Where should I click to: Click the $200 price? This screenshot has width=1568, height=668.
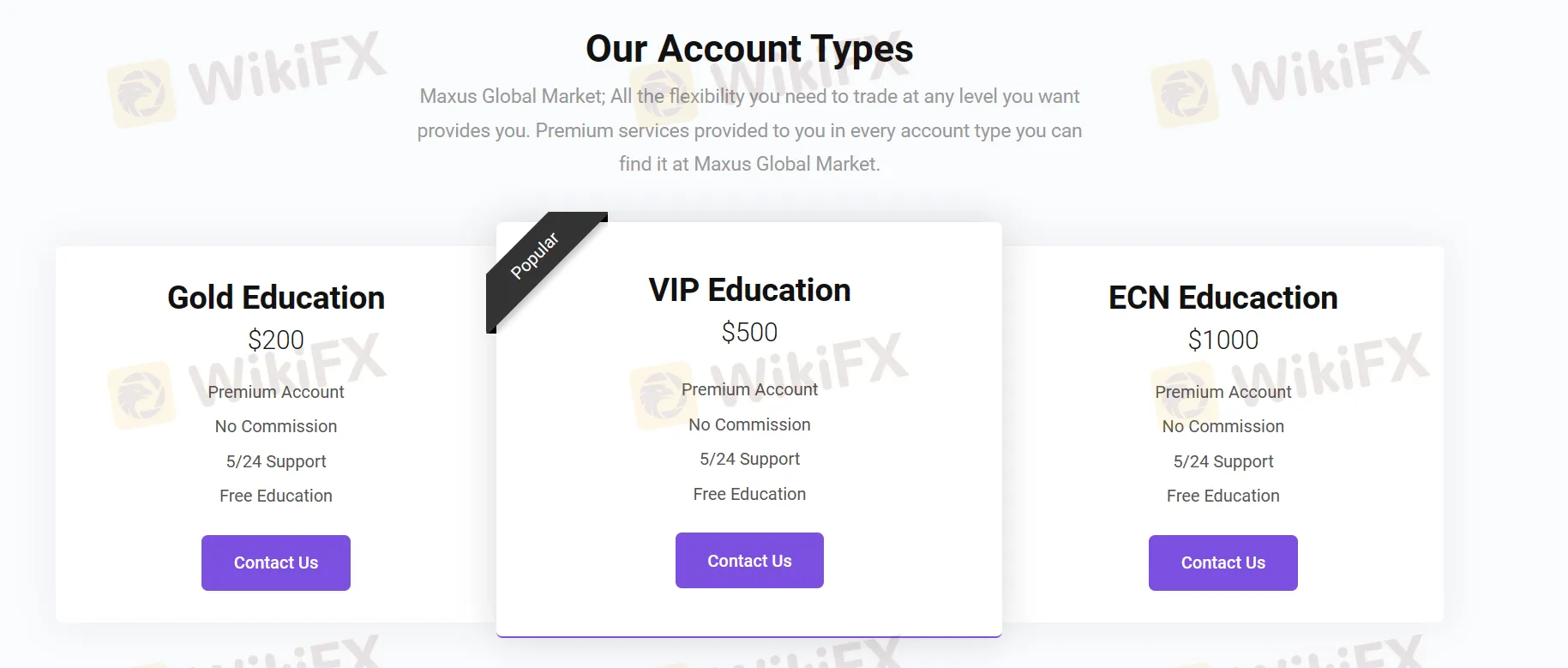[276, 340]
